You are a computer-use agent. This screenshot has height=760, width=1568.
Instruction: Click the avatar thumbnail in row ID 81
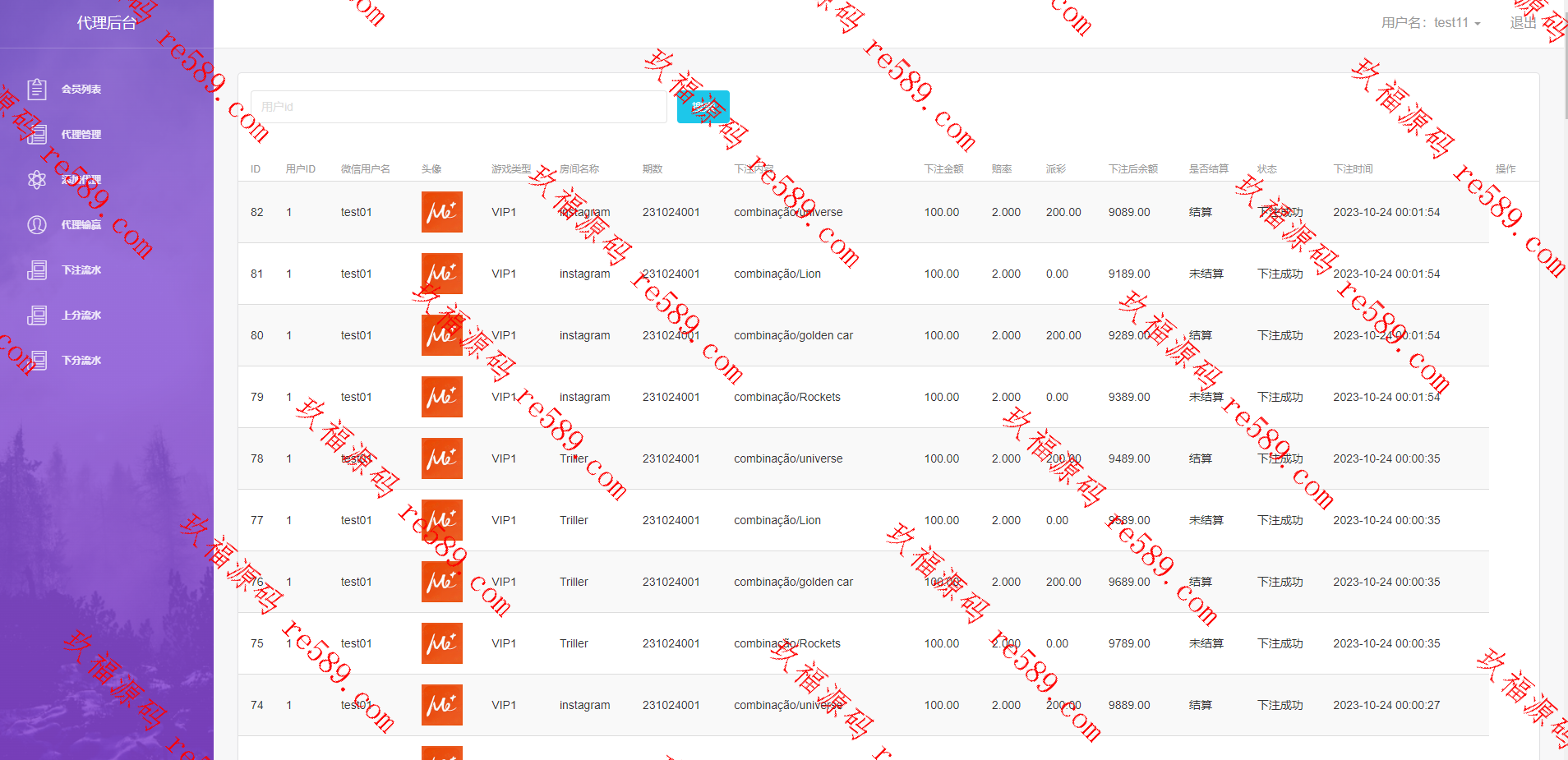(442, 274)
